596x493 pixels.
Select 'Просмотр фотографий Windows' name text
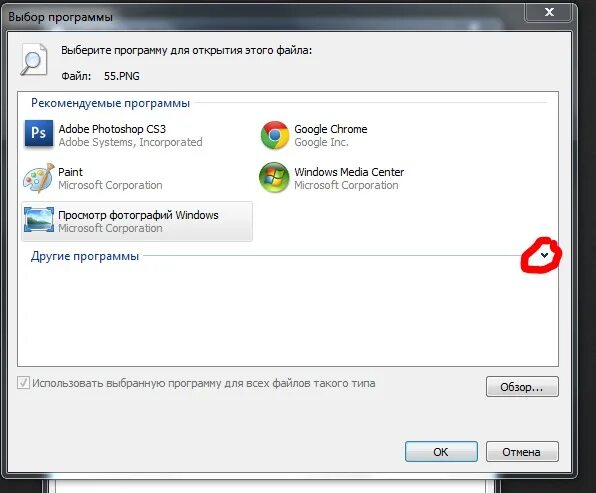point(138,215)
